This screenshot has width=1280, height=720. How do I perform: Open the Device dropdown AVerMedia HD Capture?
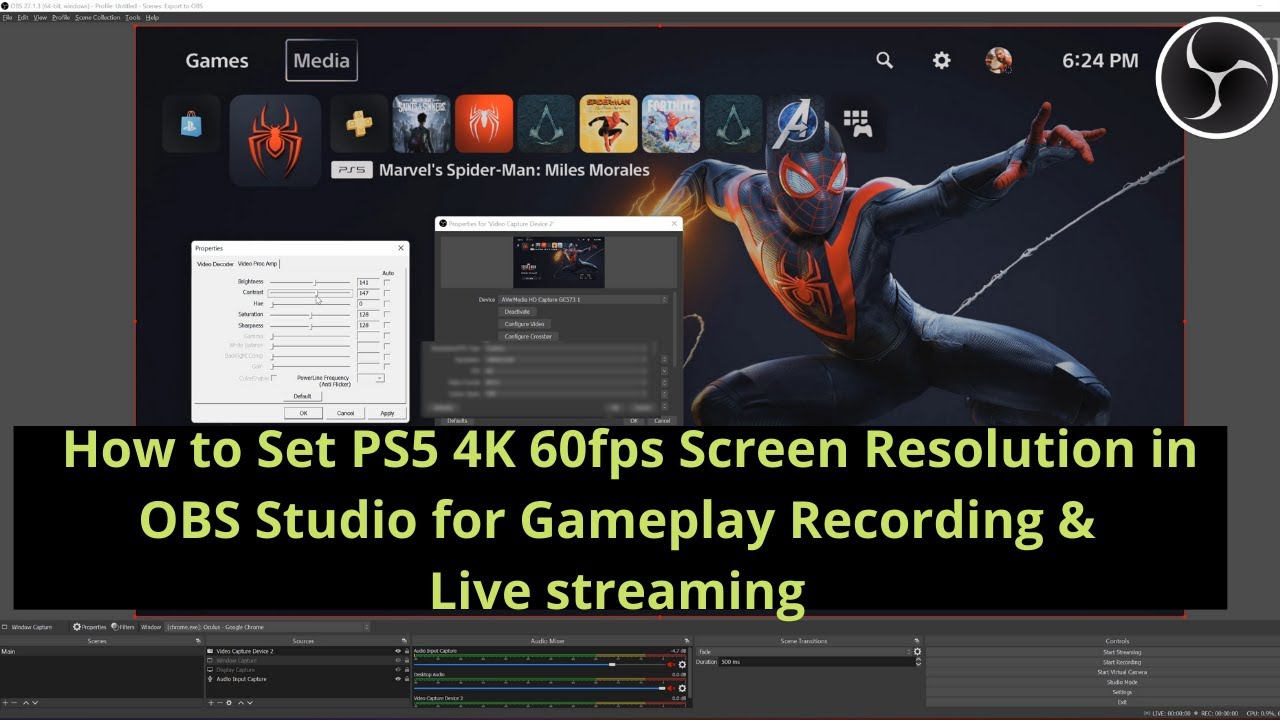583,300
